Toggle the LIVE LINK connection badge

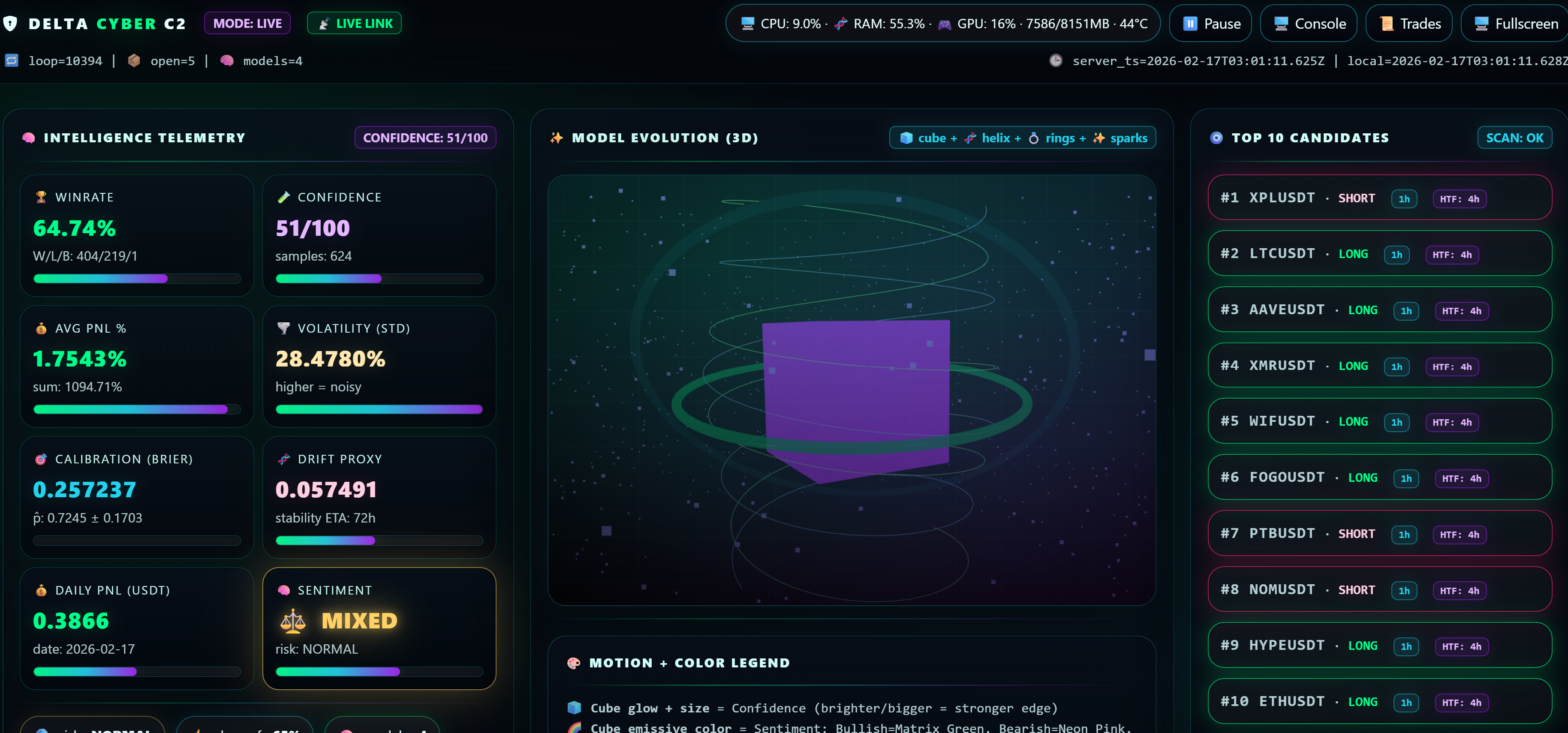354,24
